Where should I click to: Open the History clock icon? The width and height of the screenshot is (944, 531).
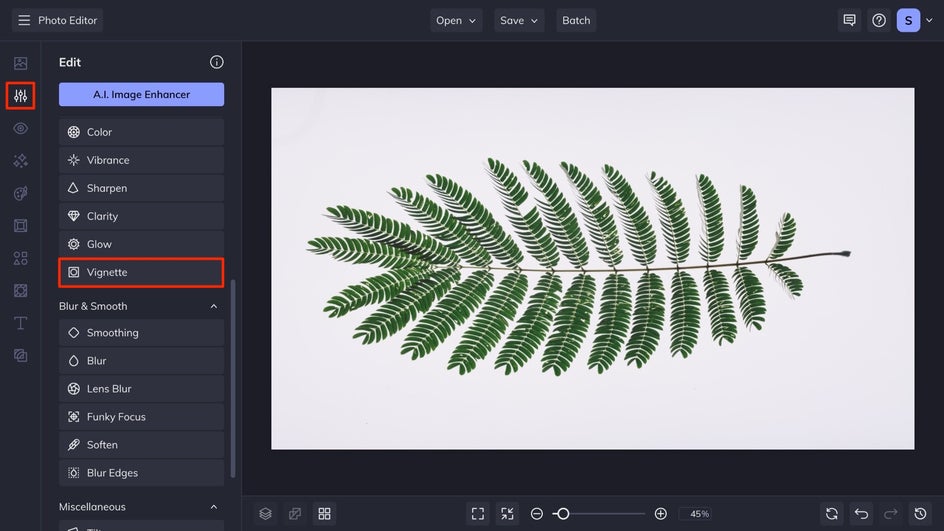click(x=921, y=514)
